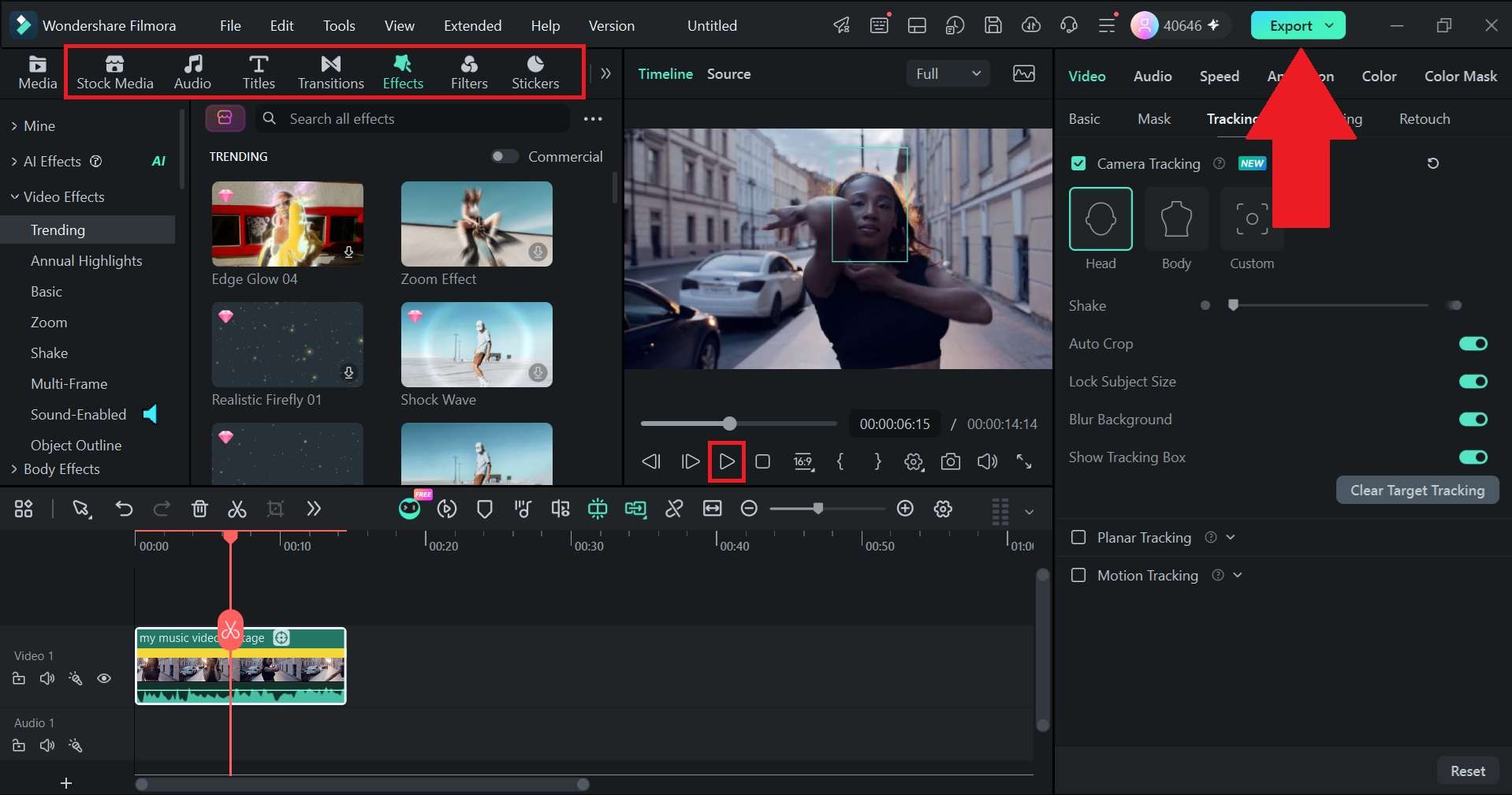Open the Transitions library

(331, 72)
